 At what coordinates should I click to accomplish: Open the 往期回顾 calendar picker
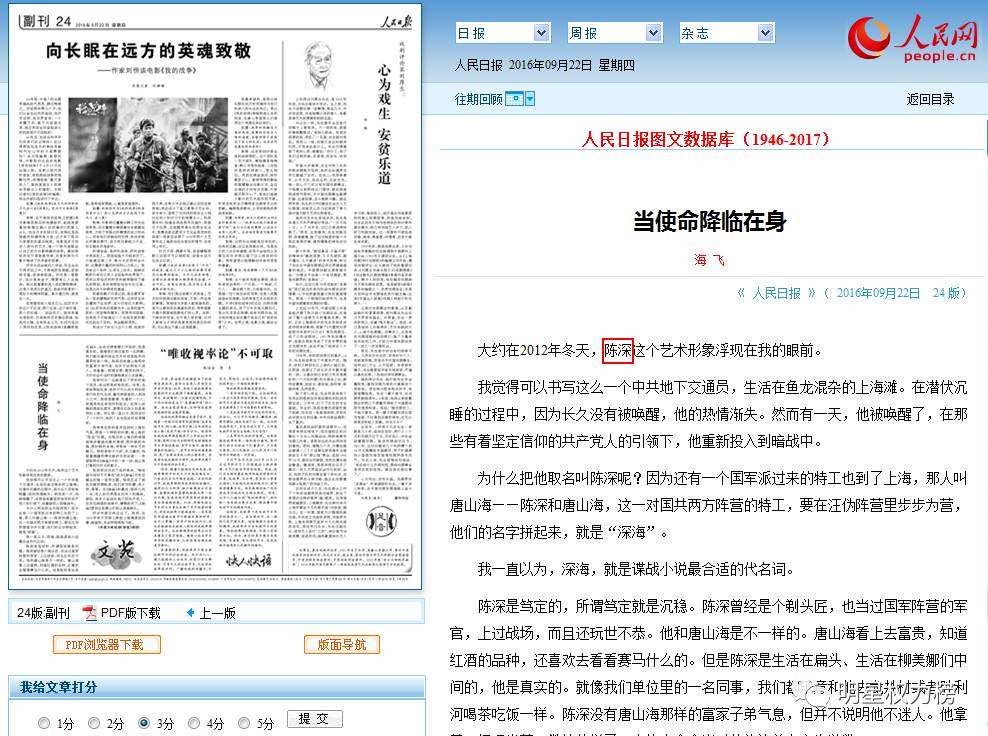tap(515, 99)
